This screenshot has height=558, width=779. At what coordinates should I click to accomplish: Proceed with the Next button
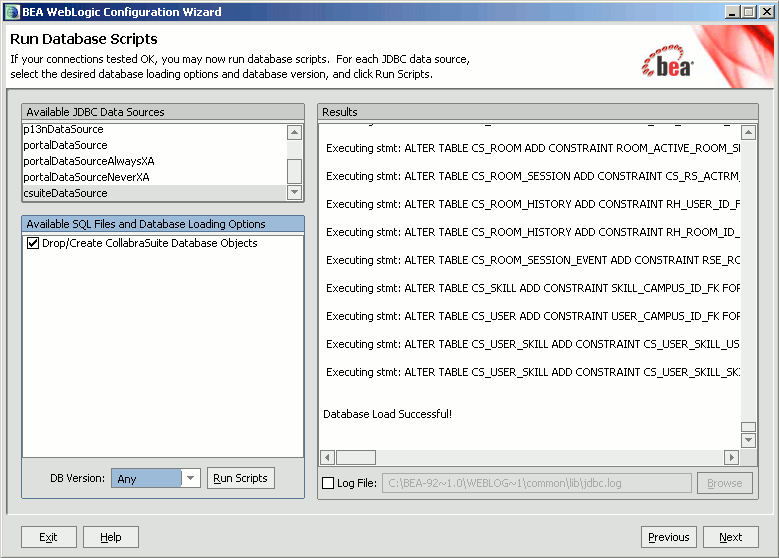coord(731,537)
